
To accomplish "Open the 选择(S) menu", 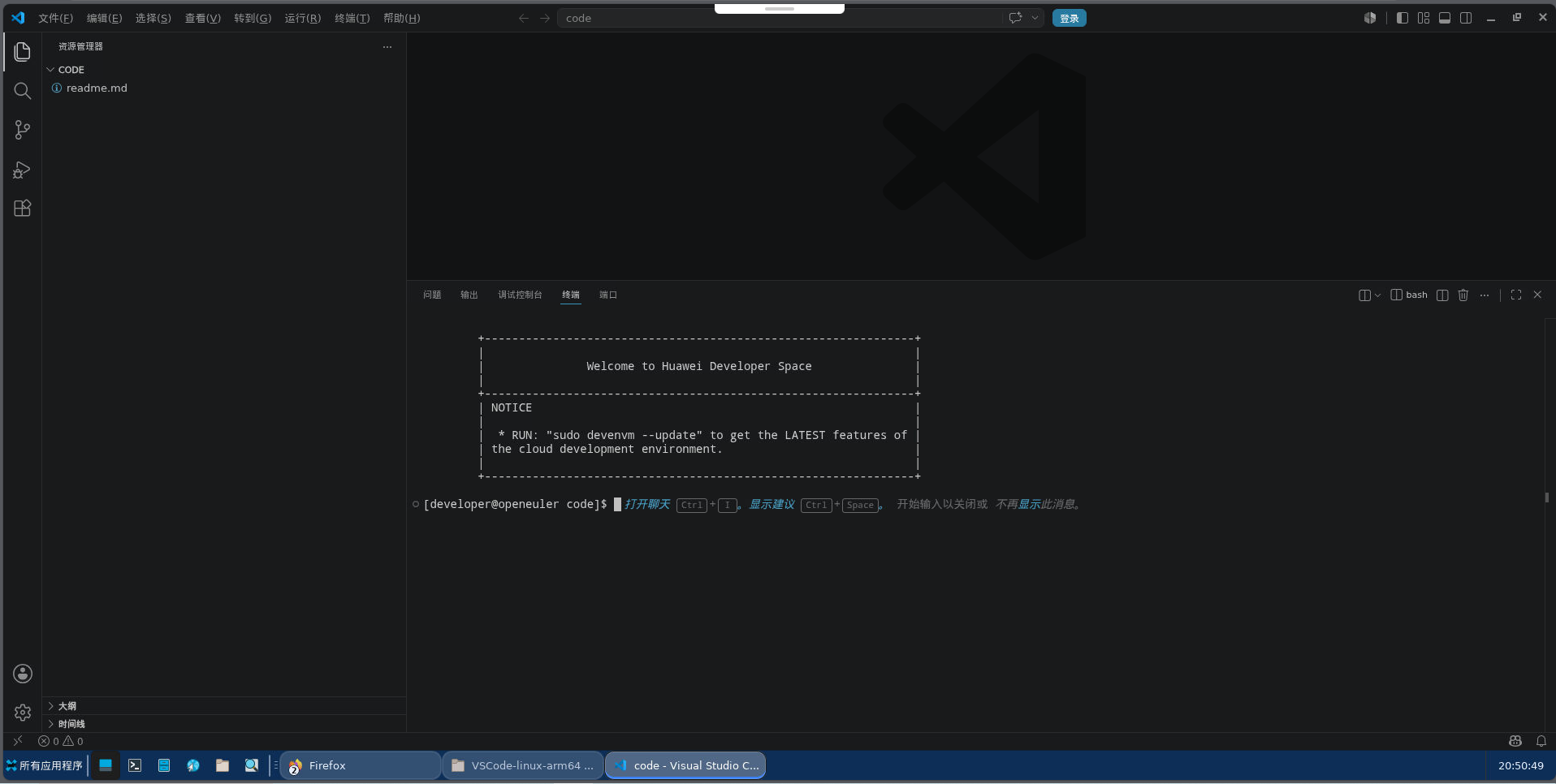I will coord(153,18).
